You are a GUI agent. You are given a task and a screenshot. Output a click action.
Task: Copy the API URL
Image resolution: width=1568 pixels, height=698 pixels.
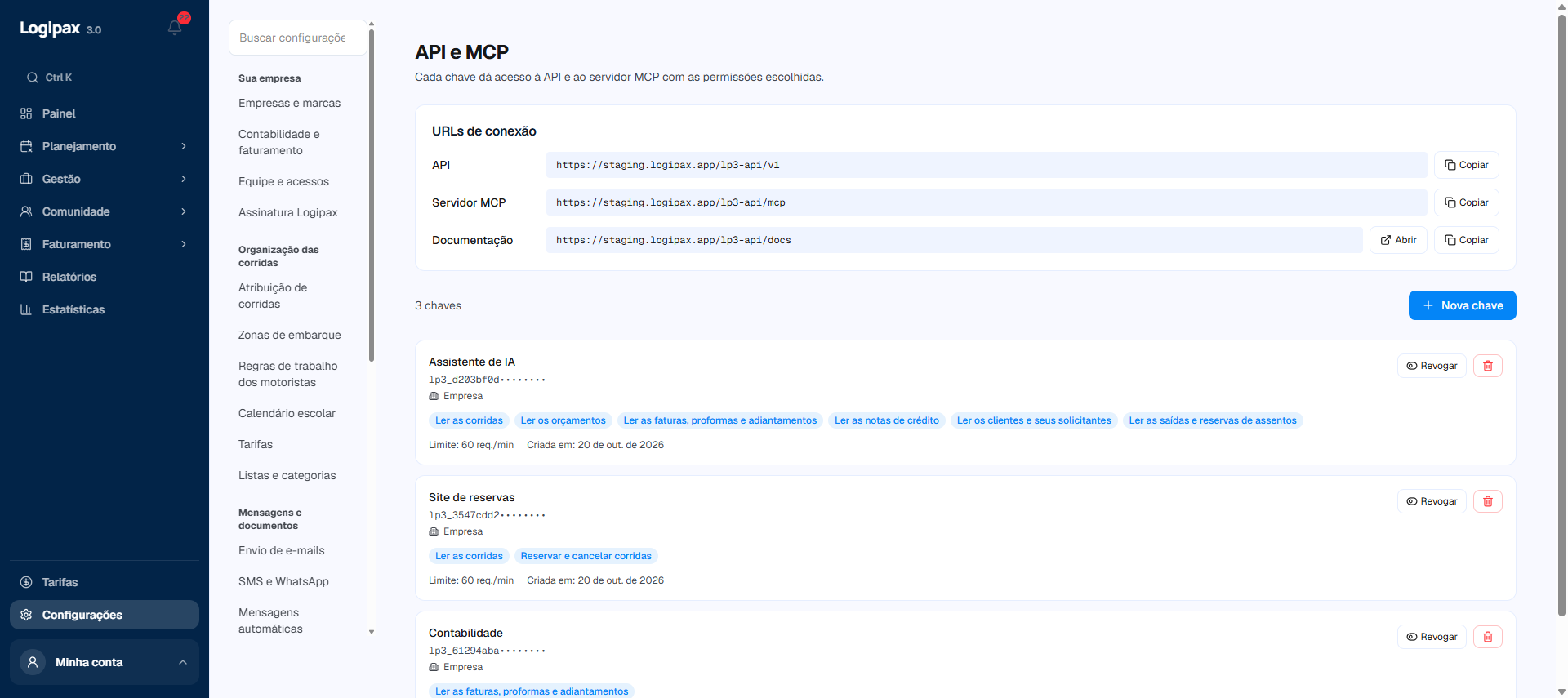(1466, 165)
